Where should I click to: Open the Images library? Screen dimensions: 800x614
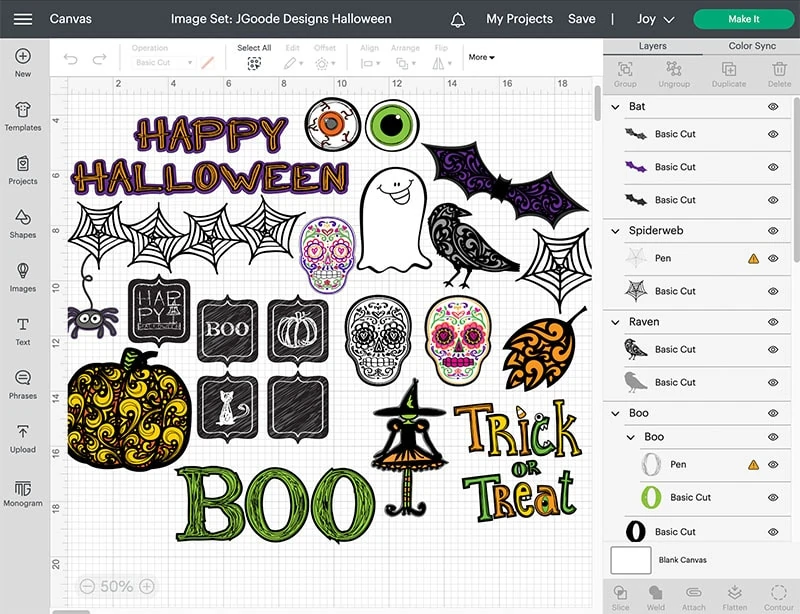(x=22, y=276)
